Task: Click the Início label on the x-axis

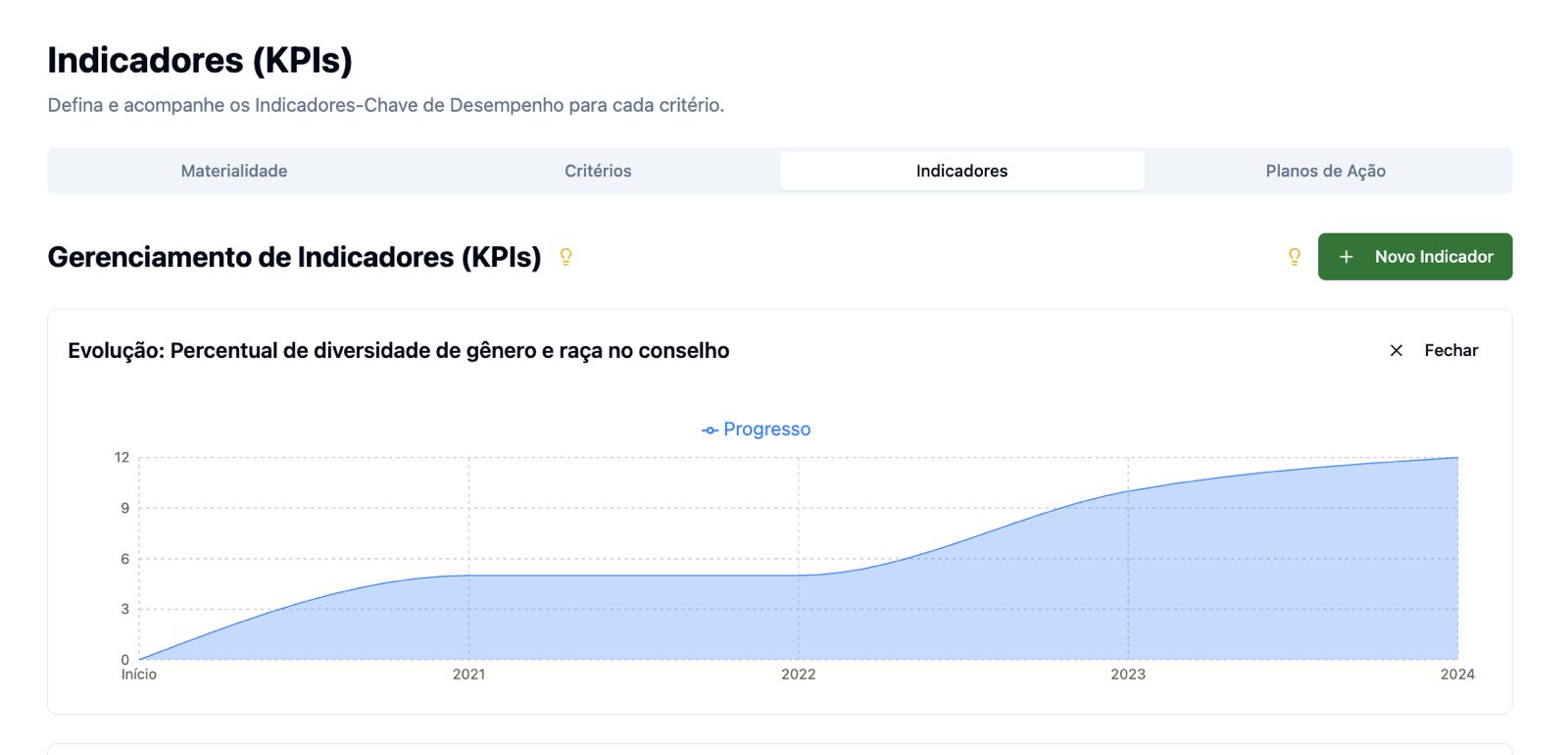Action: (x=139, y=674)
